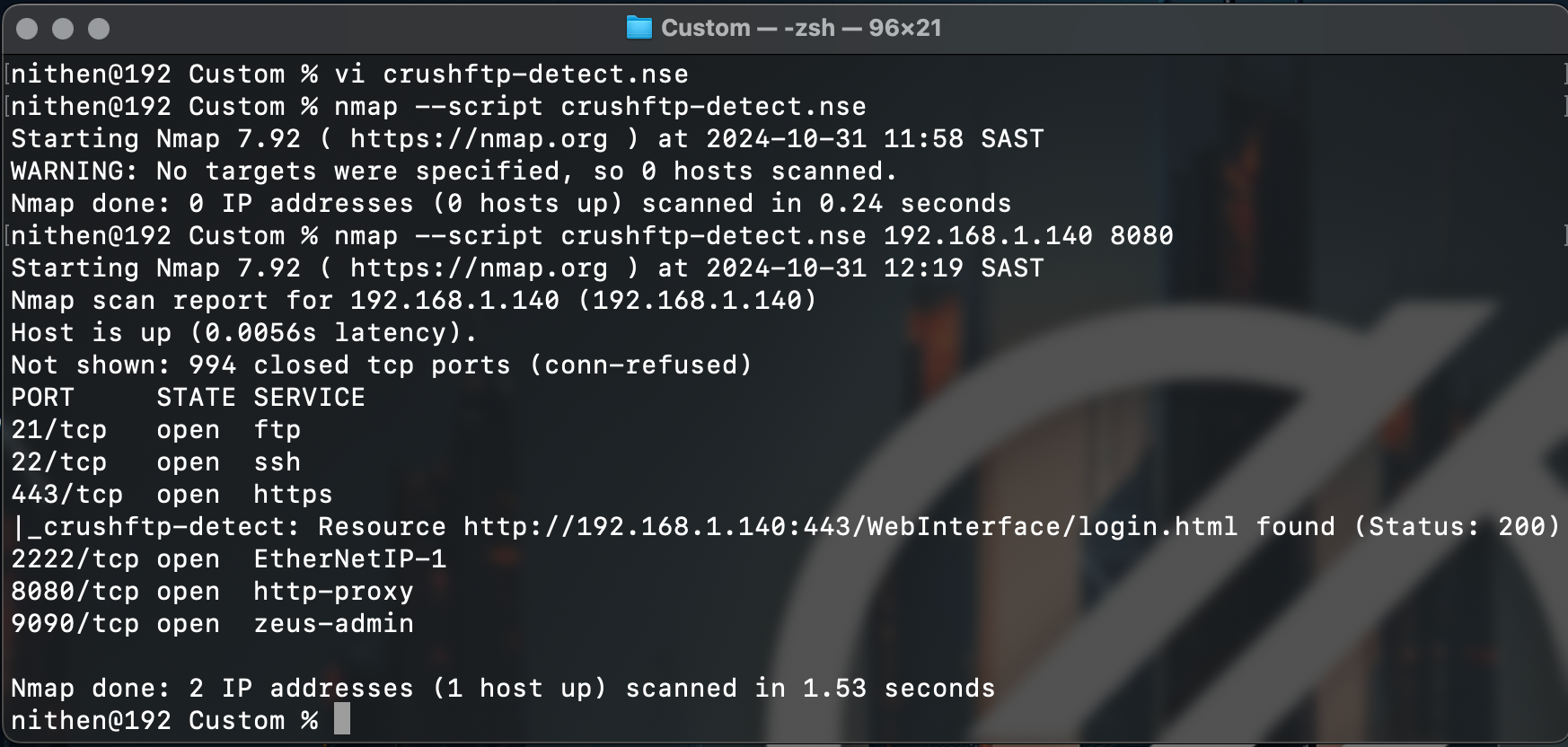Click the 8080/tcp http-proxy line

(212, 592)
